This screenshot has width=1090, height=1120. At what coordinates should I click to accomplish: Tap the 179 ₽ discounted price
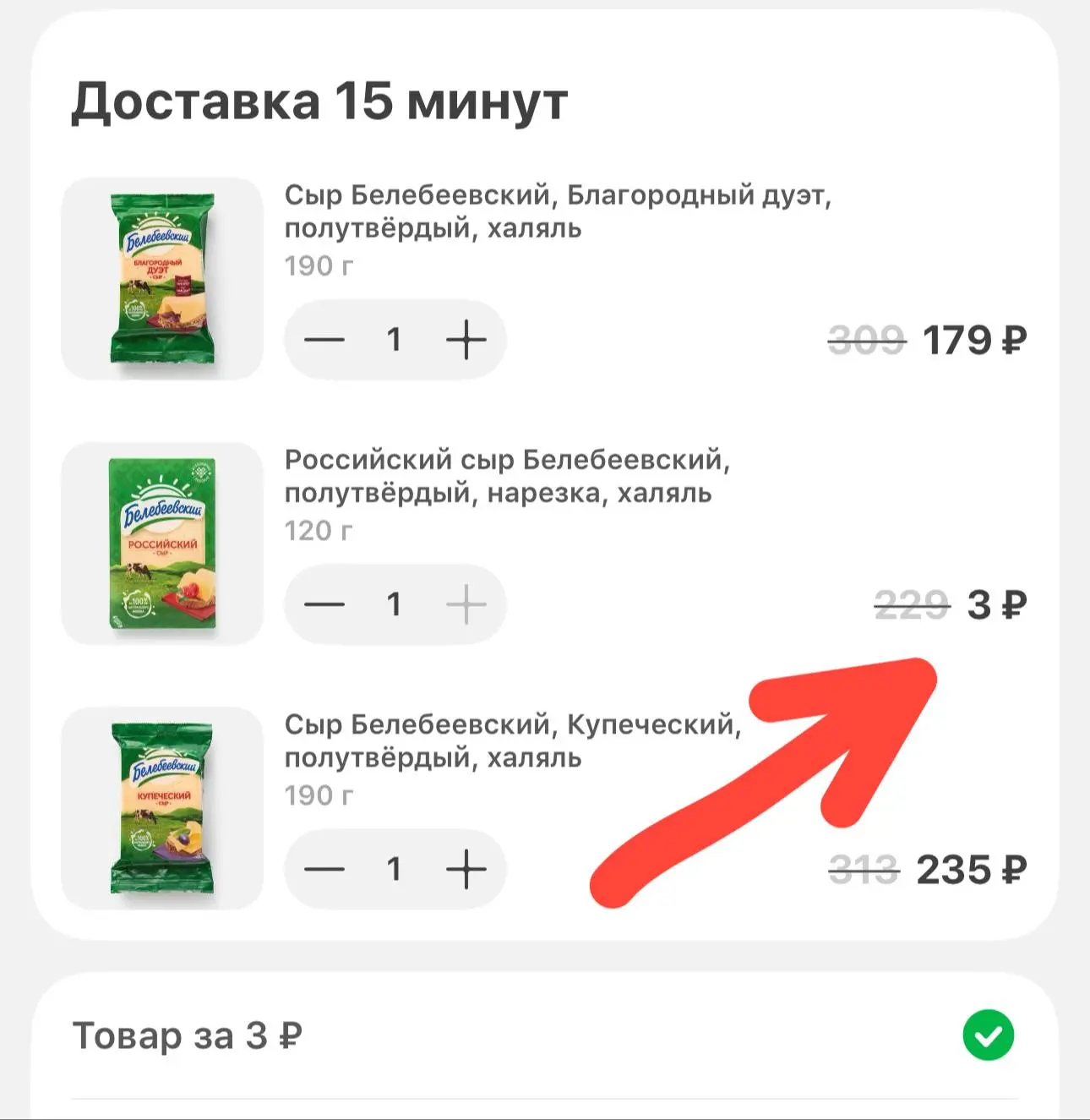click(x=973, y=341)
